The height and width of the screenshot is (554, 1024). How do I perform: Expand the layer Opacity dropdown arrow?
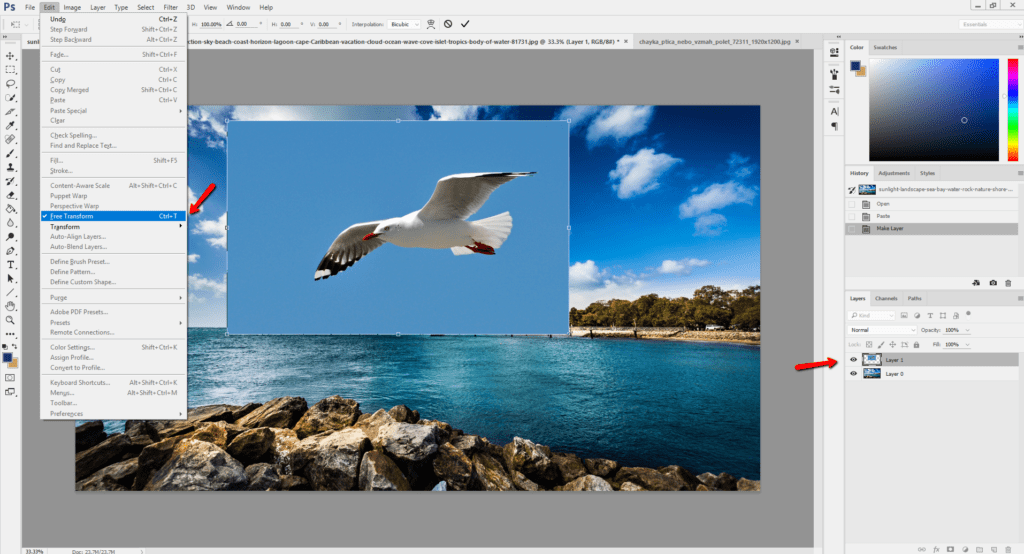pyautogui.click(x=966, y=329)
